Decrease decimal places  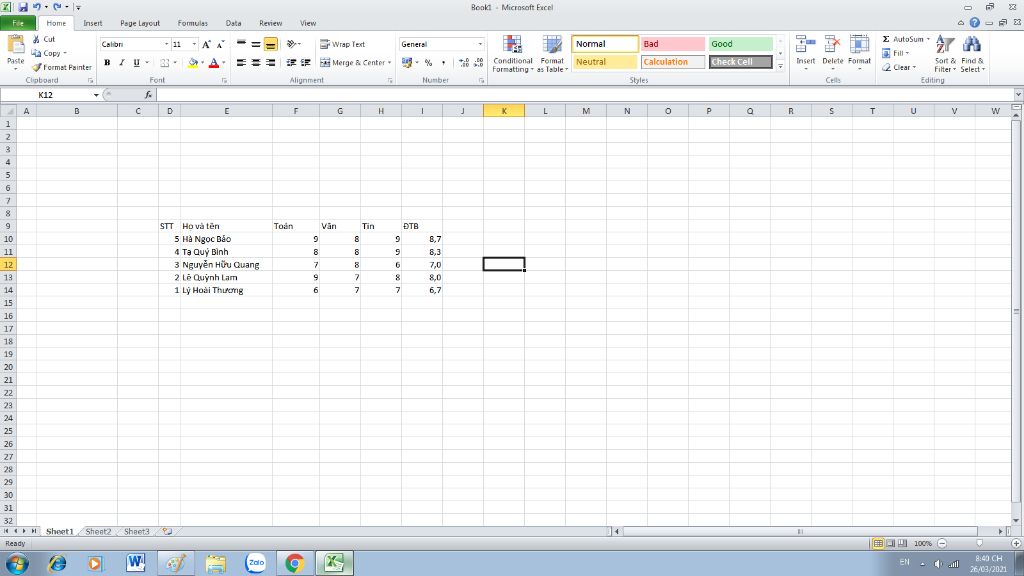coord(479,63)
